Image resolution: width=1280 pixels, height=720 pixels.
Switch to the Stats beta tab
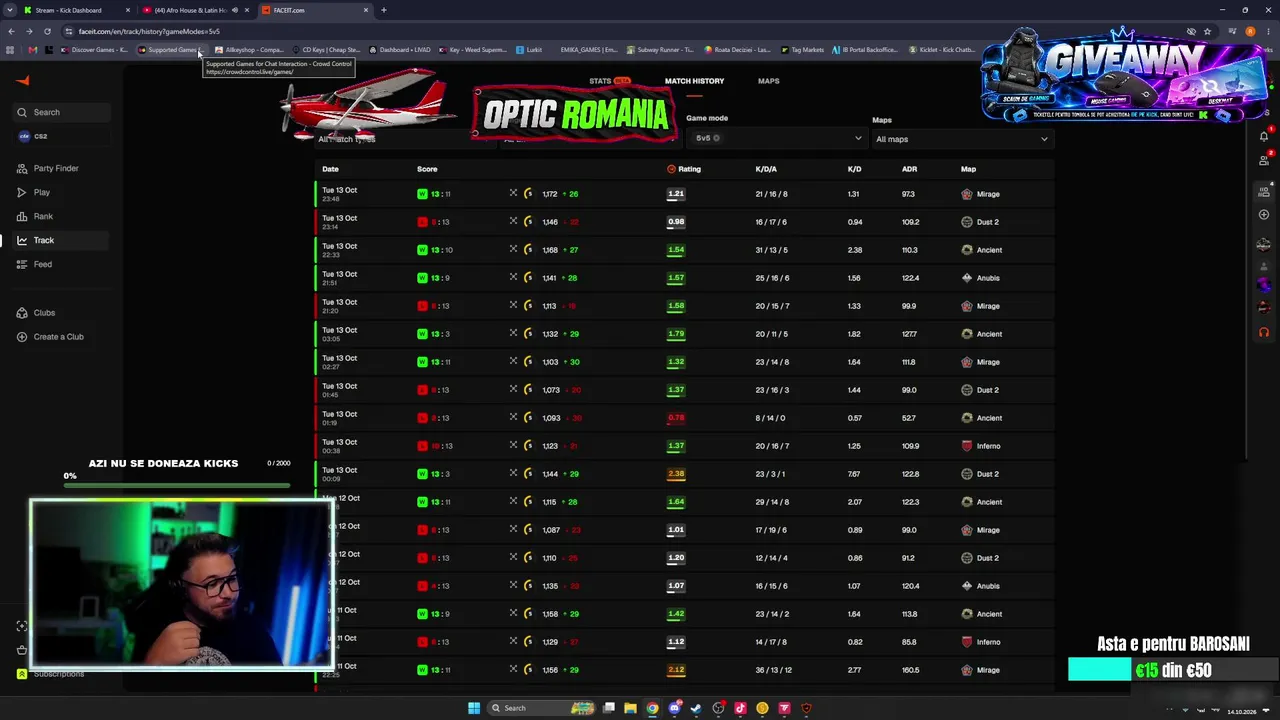tap(609, 81)
